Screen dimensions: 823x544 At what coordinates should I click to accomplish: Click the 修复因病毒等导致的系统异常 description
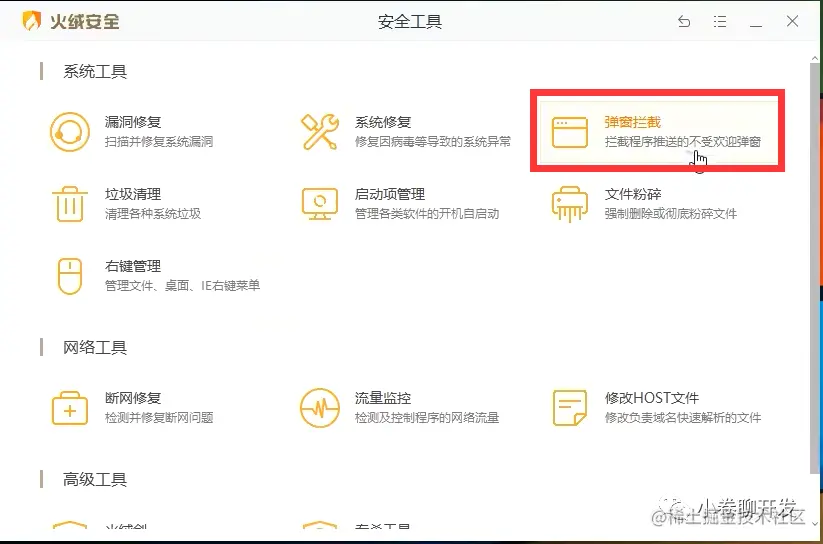(433, 142)
